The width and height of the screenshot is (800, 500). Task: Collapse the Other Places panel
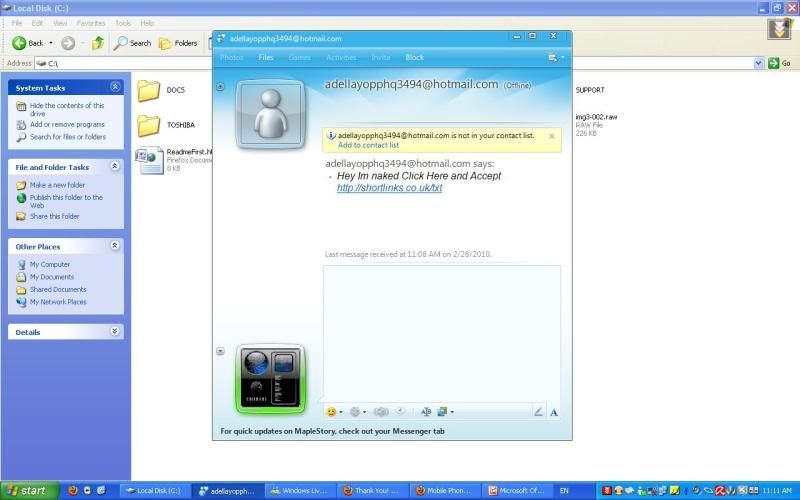(115, 245)
